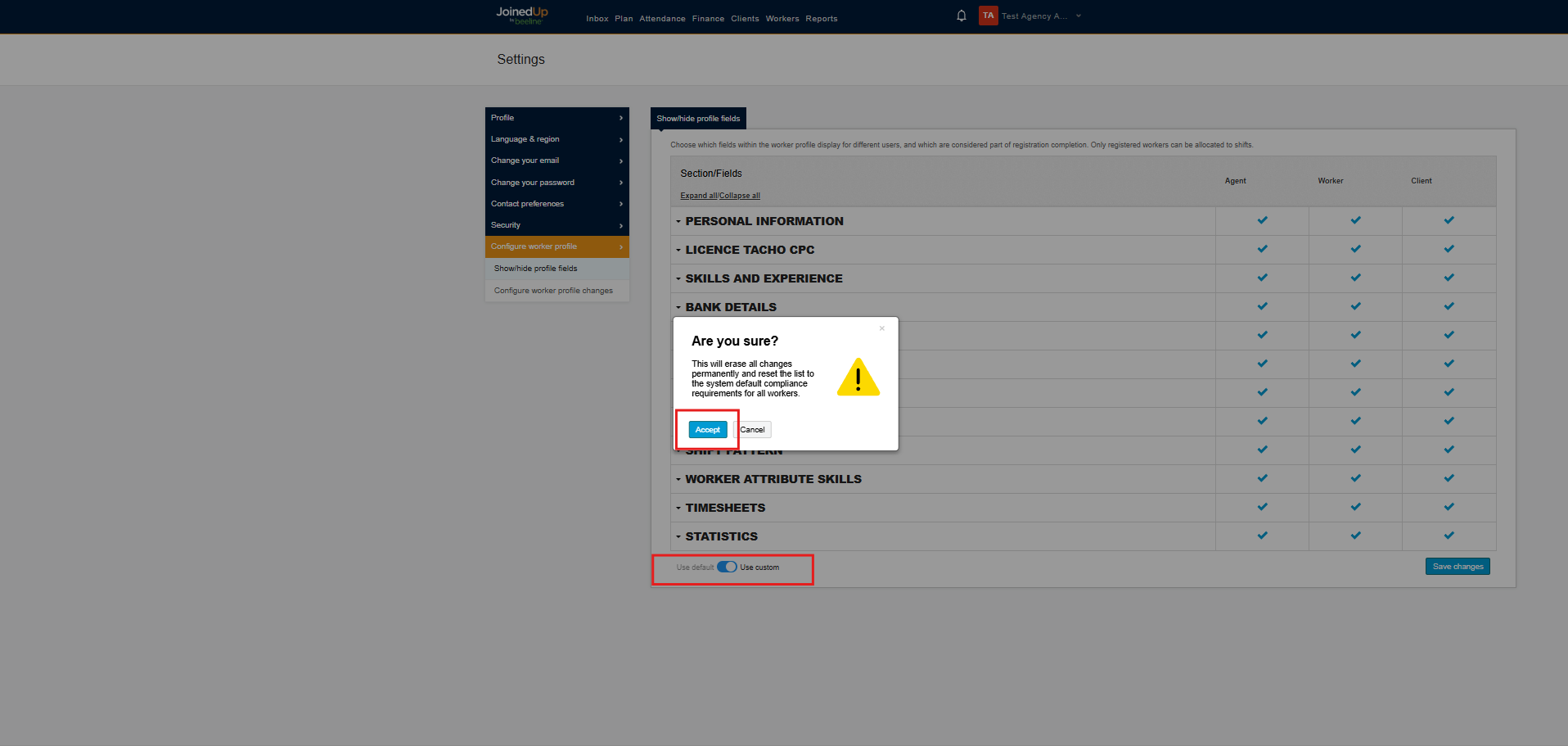Screen dimensions: 1568x746
Task: Click the JoinedUp logo
Action: point(521,16)
